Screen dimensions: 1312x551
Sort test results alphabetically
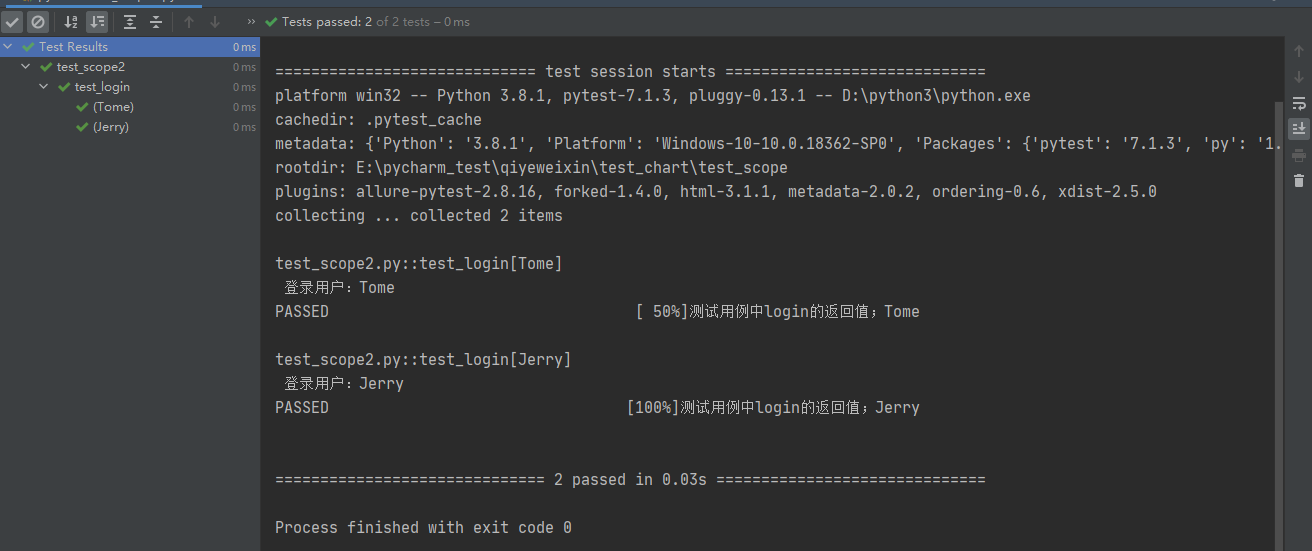pyautogui.click(x=71, y=21)
